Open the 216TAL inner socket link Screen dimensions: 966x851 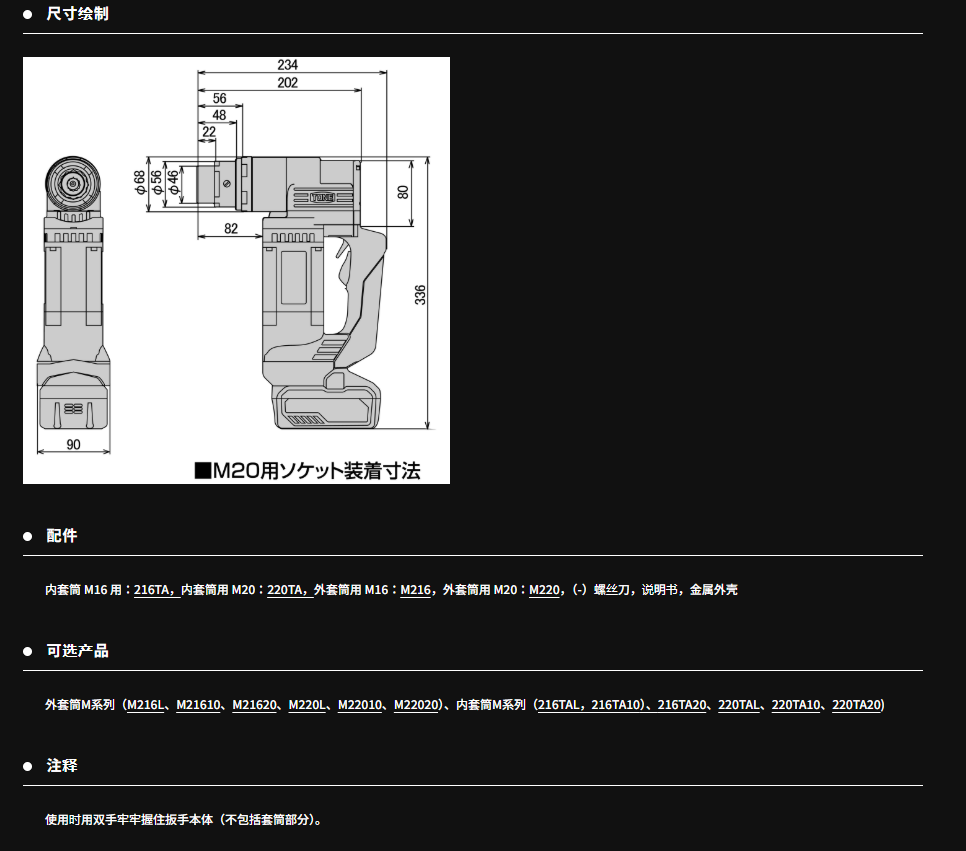pyautogui.click(x=560, y=705)
